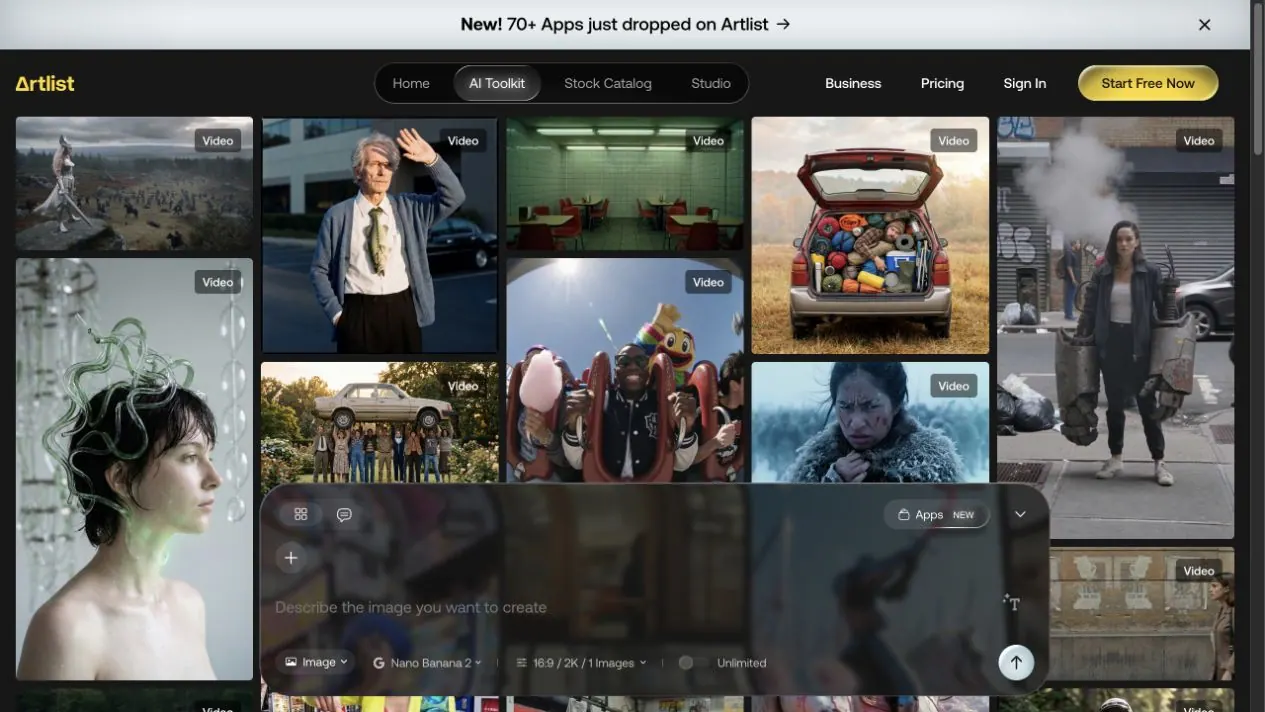The height and width of the screenshot is (712, 1265).
Task: Open the Apps NEW button
Action: coord(936,515)
